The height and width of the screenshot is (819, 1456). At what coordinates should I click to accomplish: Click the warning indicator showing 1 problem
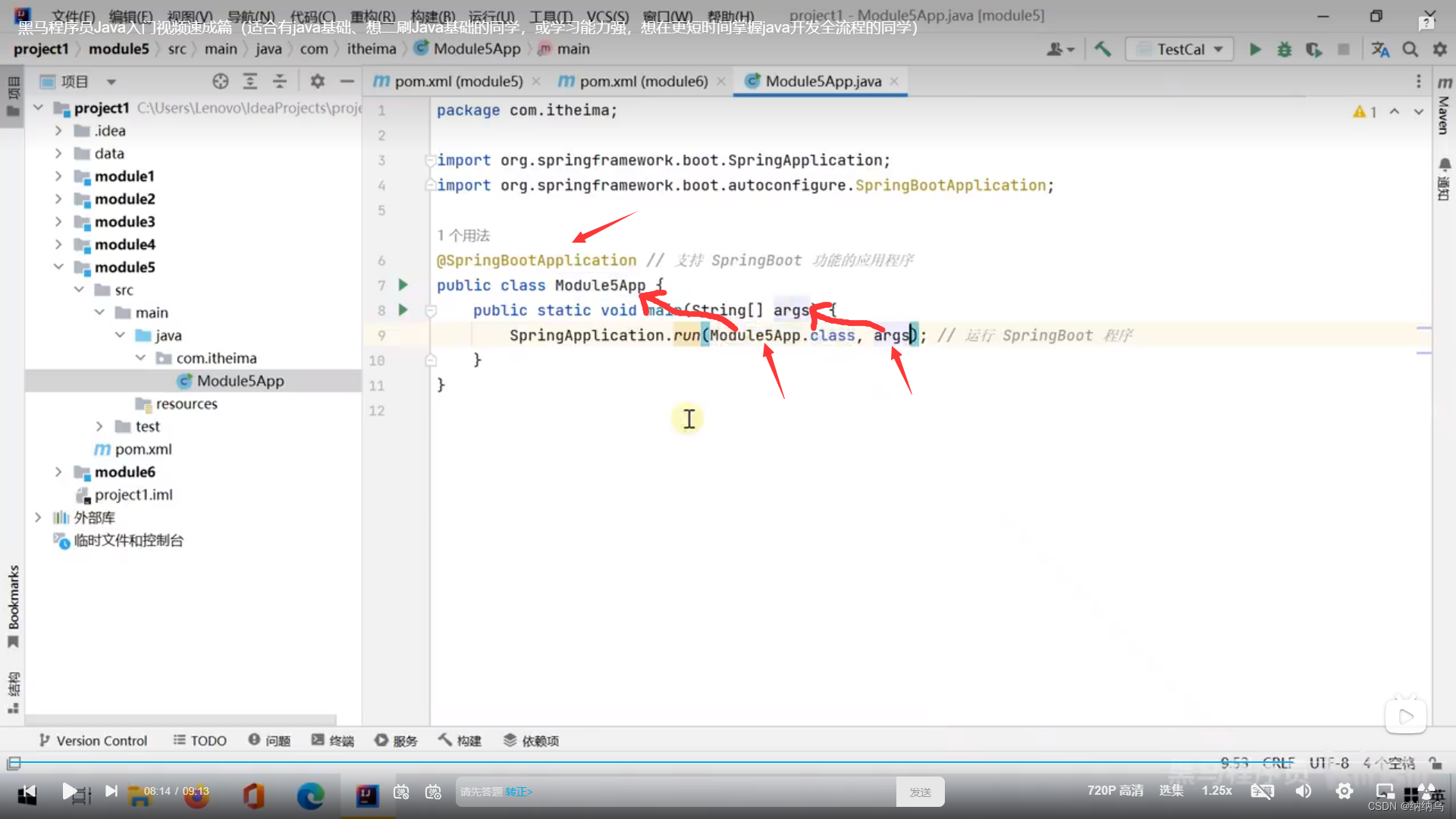coord(1365,111)
